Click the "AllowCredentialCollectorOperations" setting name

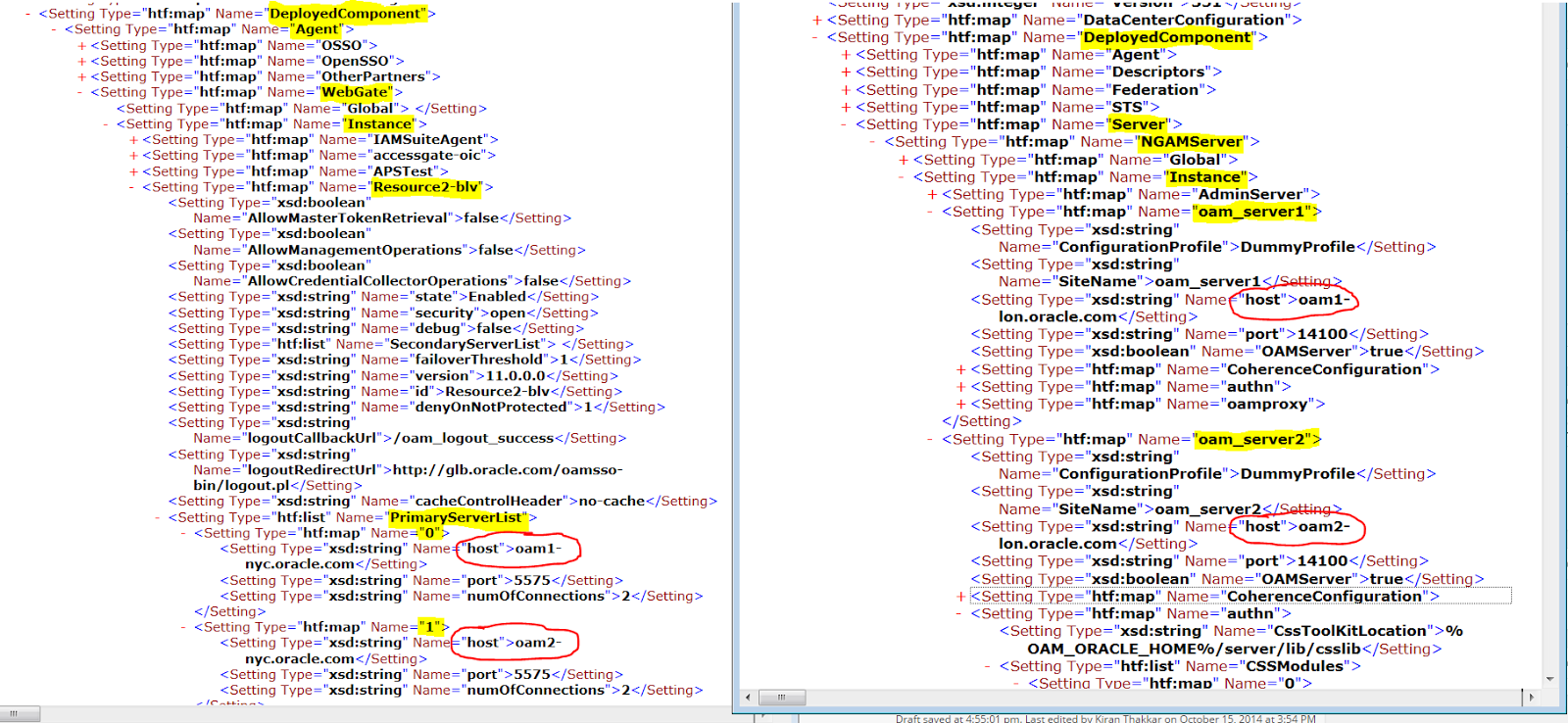click(x=378, y=281)
